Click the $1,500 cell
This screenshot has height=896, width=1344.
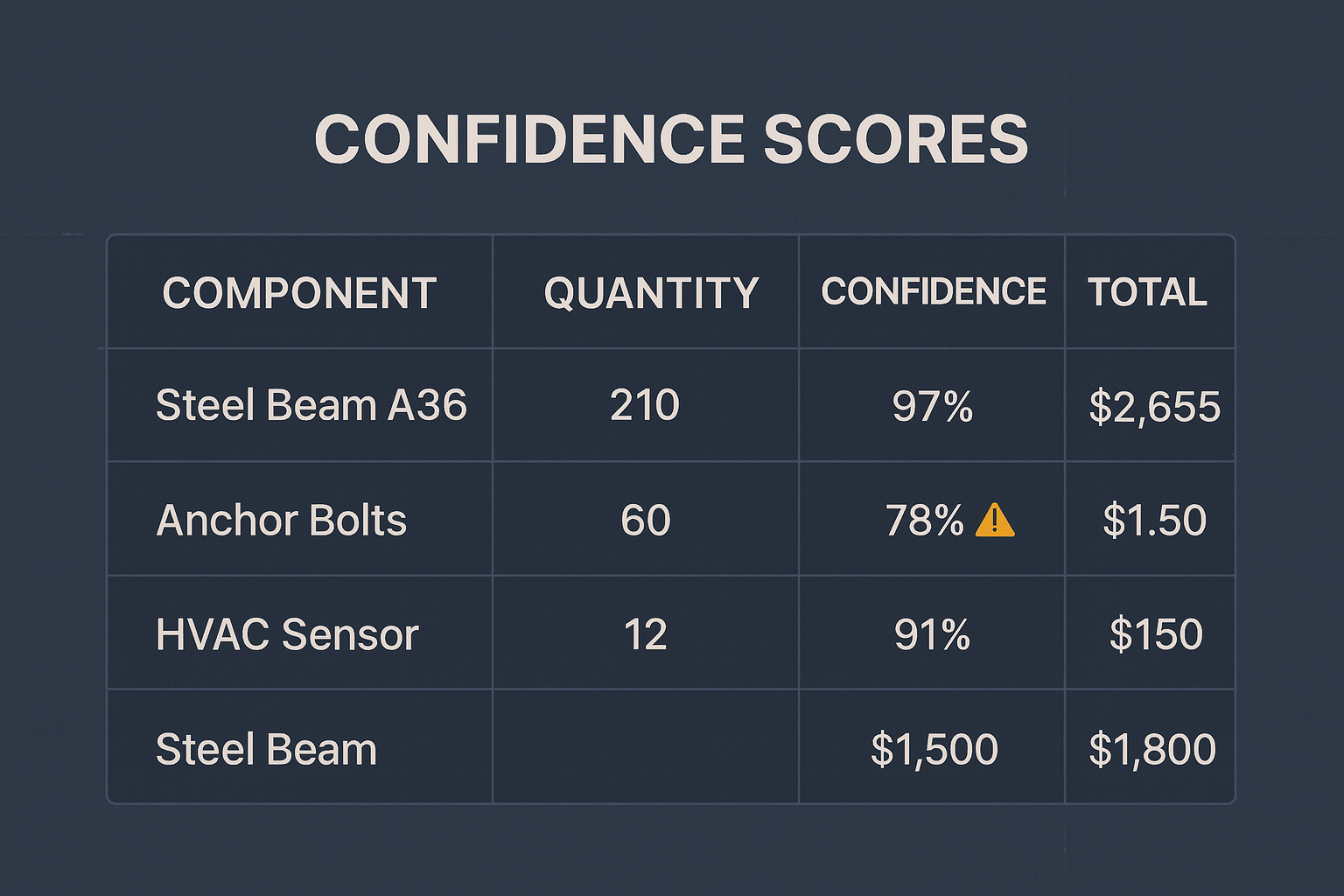click(934, 750)
